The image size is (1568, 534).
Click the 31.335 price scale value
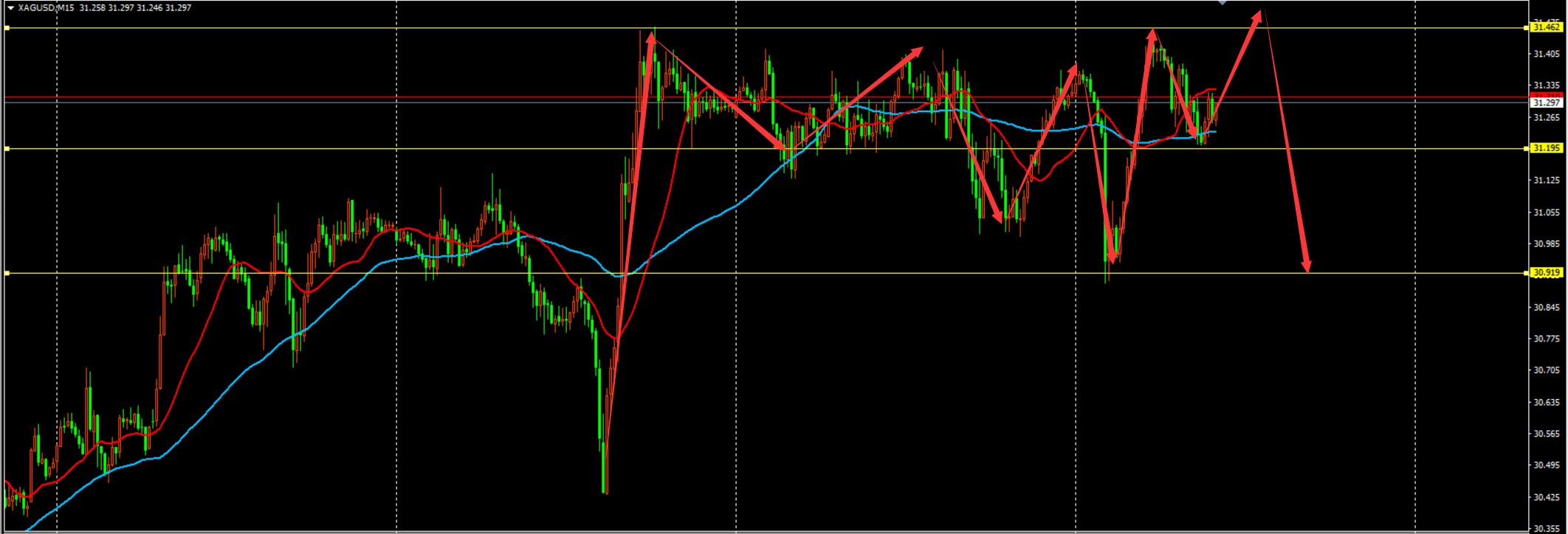point(1546,86)
